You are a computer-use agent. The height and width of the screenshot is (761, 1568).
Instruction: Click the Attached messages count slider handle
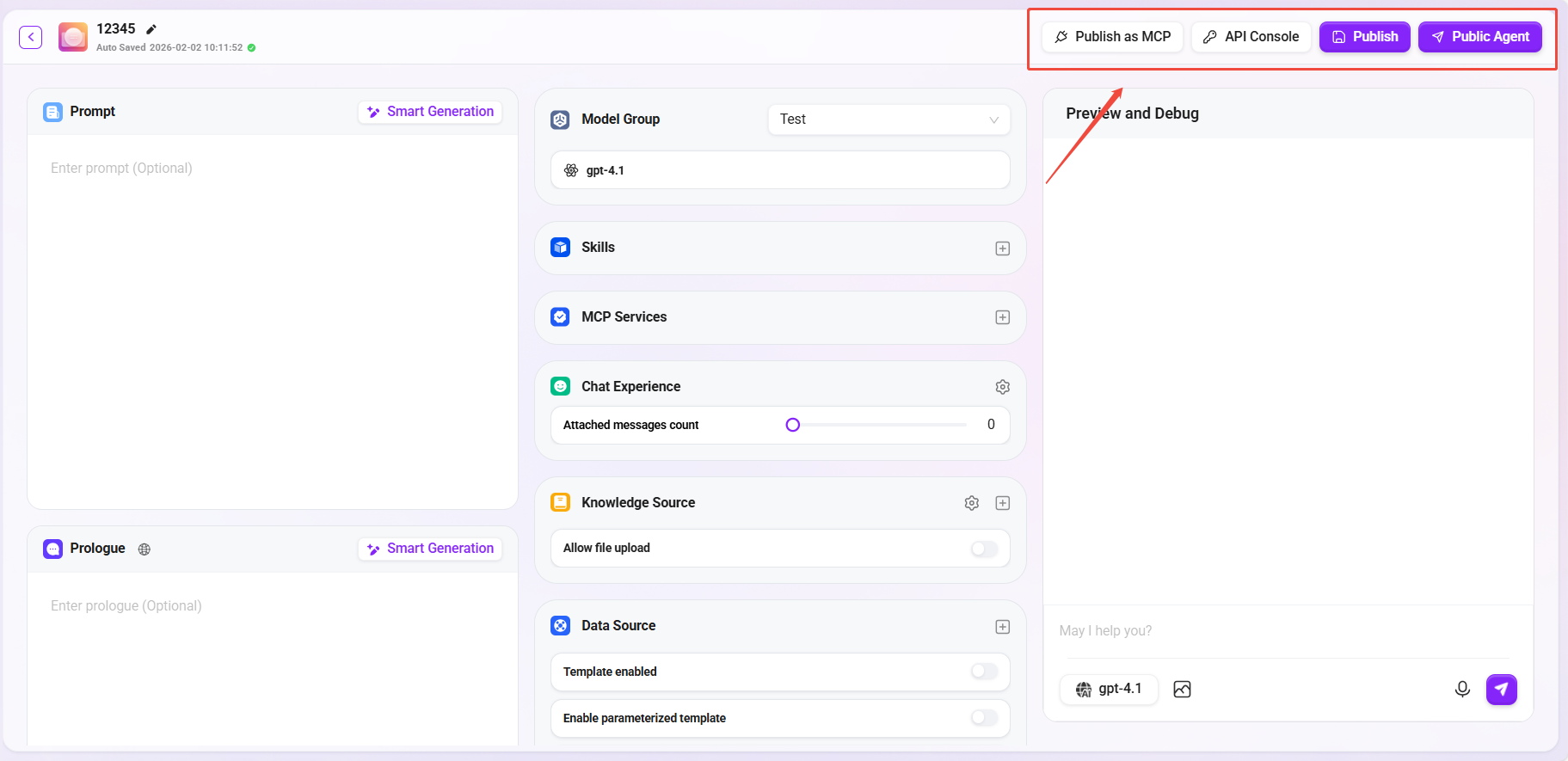(x=793, y=425)
